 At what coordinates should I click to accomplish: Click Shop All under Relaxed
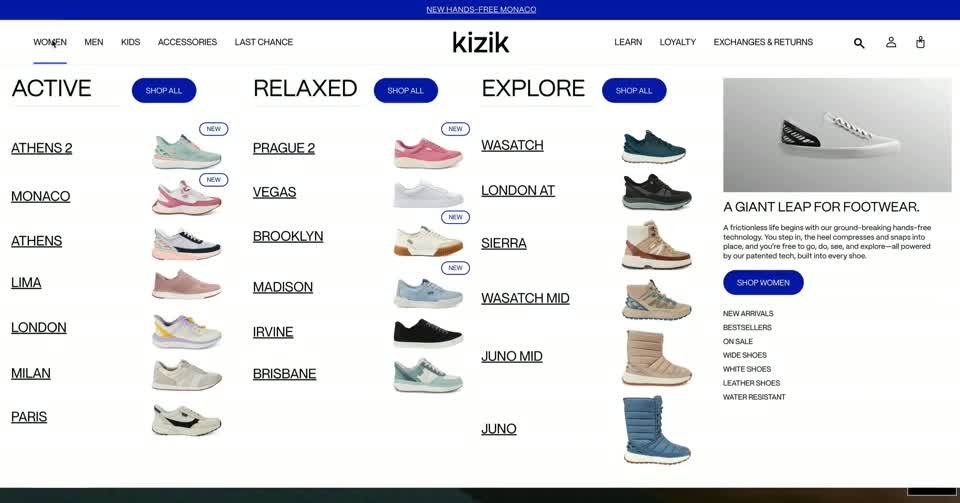tap(406, 91)
